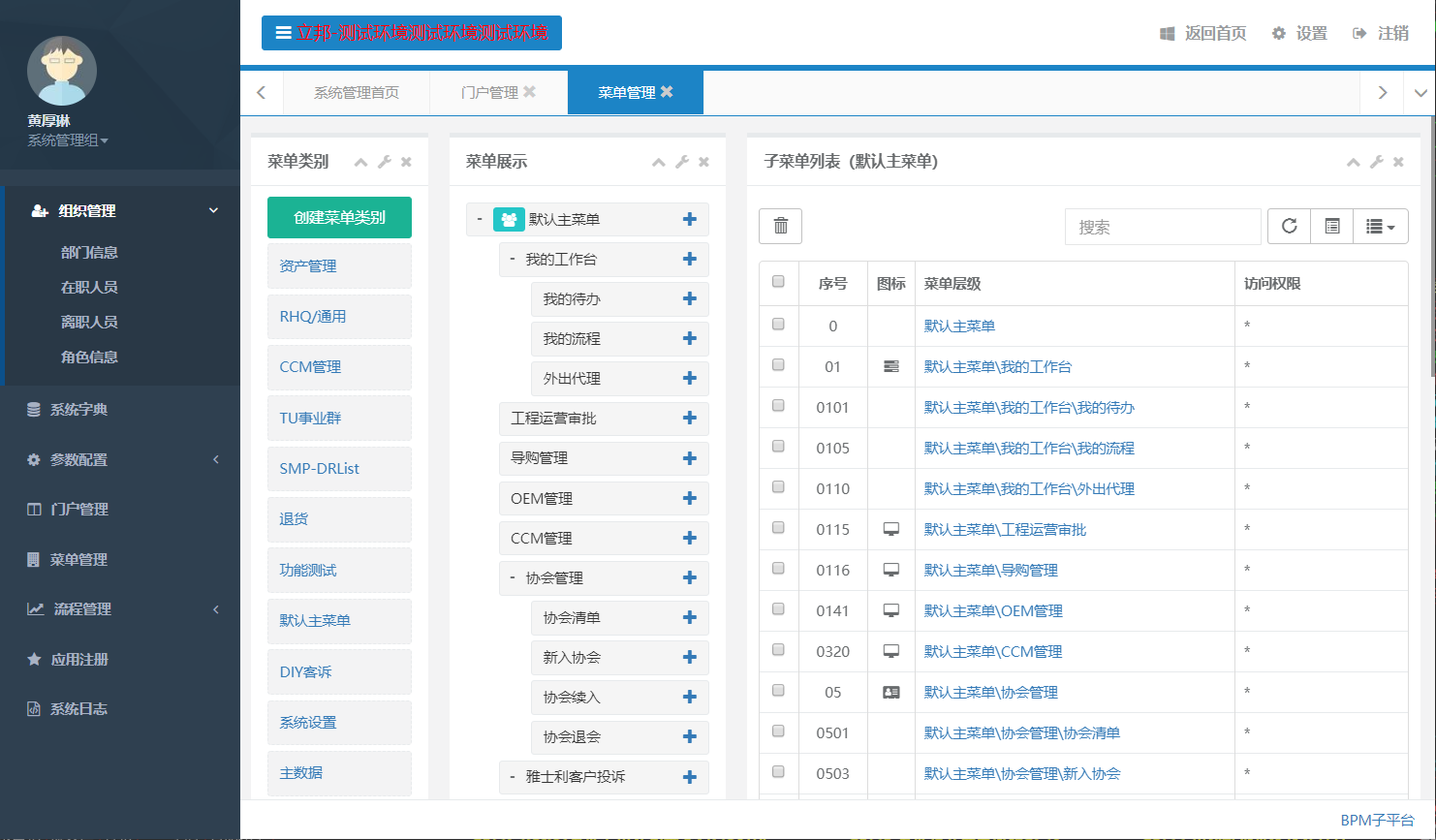Viewport: 1436px width, 840px height.
Task: Select the checkbox for row 0320
Action: point(778,650)
